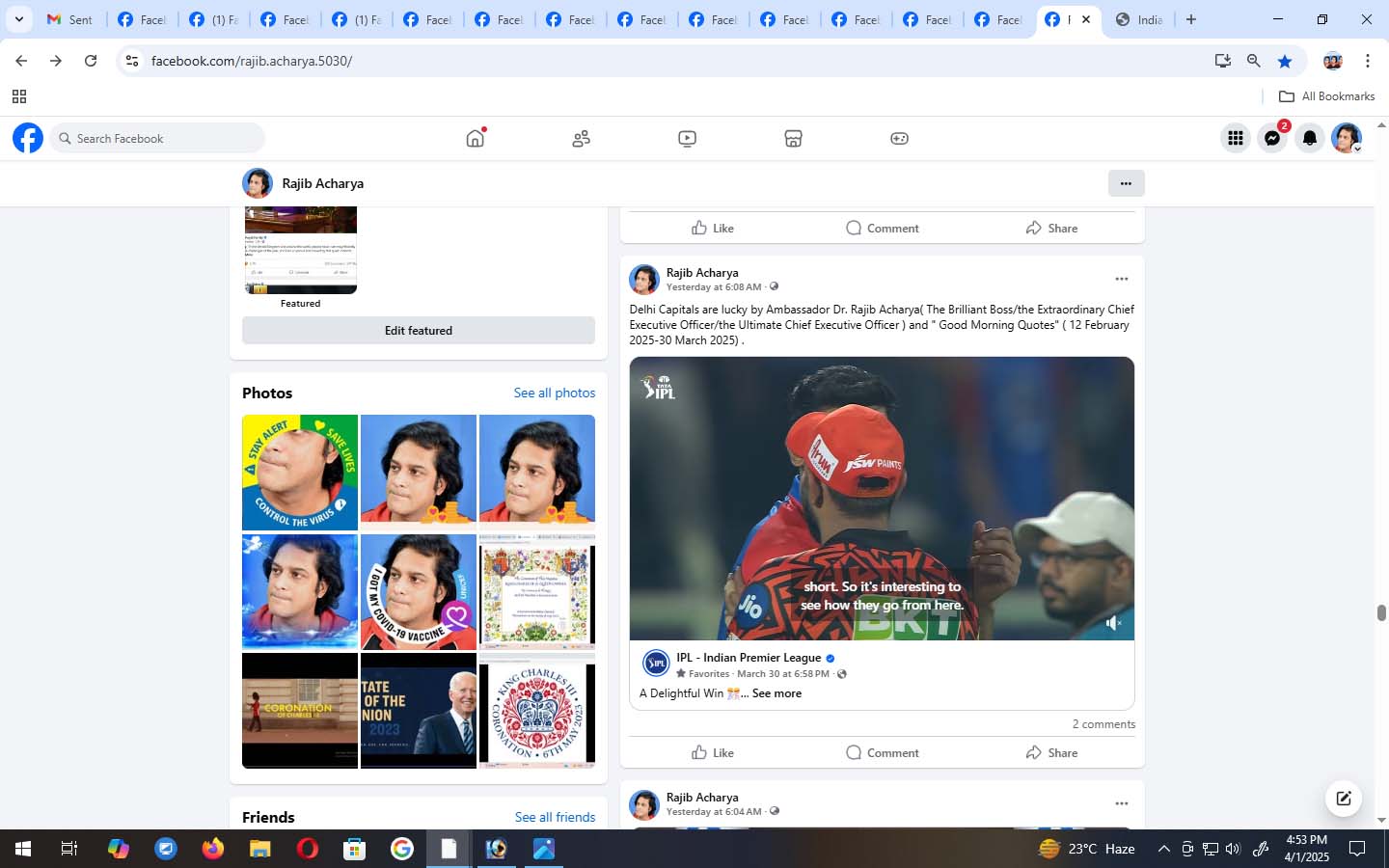Open the King Charles III Coronation emblem photo
The height and width of the screenshot is (868, 1389).
point(537,711)
